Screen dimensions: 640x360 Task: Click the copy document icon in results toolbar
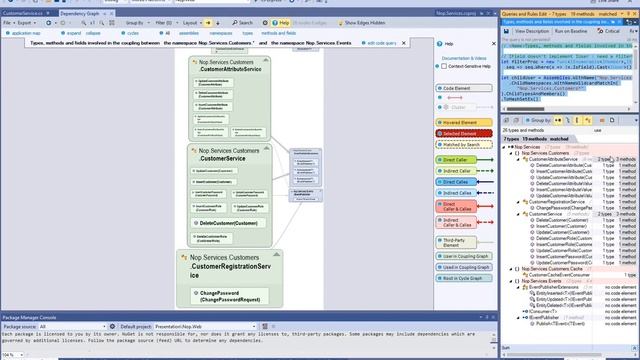point(612,120)
